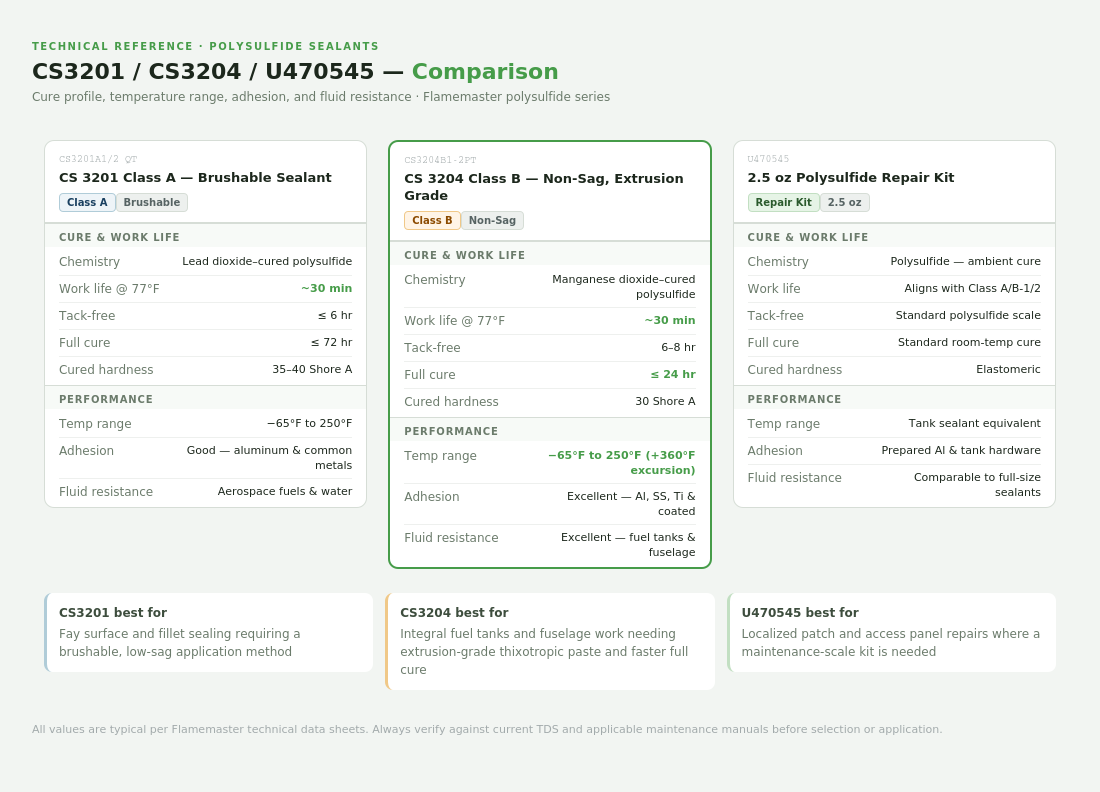Click 'Manganese dioxide–cured polysulfide' chemistry value
The image size is (1100, 792).
624,287
